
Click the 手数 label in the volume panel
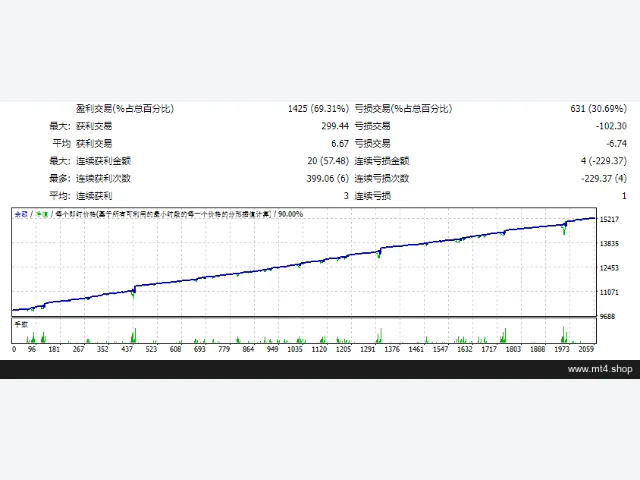(21, 324)
